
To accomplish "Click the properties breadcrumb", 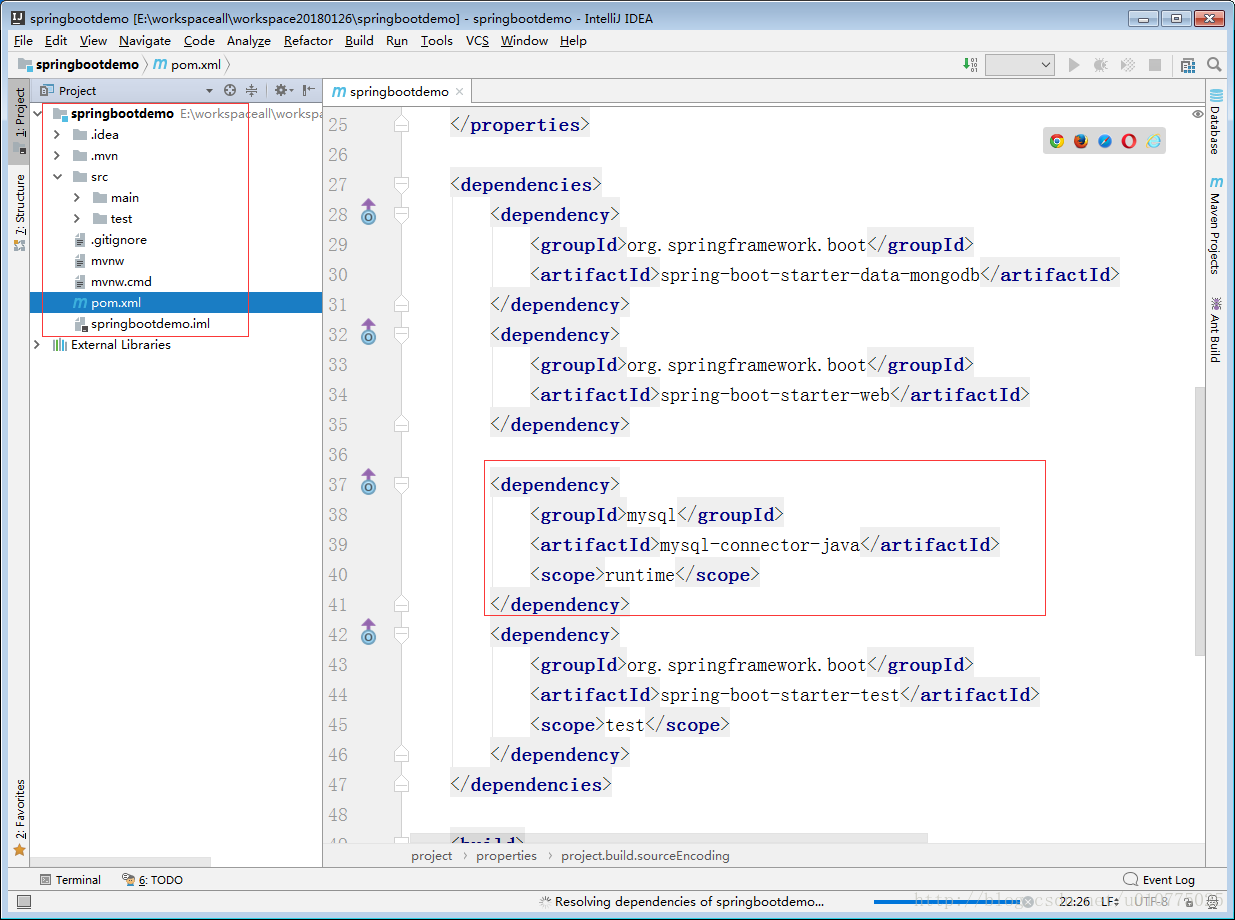I will 506,855.
